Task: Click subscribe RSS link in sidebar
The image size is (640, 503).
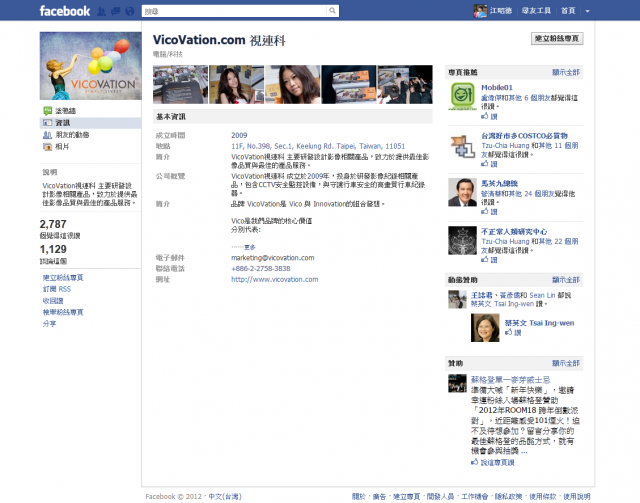Action: (57, 289)
